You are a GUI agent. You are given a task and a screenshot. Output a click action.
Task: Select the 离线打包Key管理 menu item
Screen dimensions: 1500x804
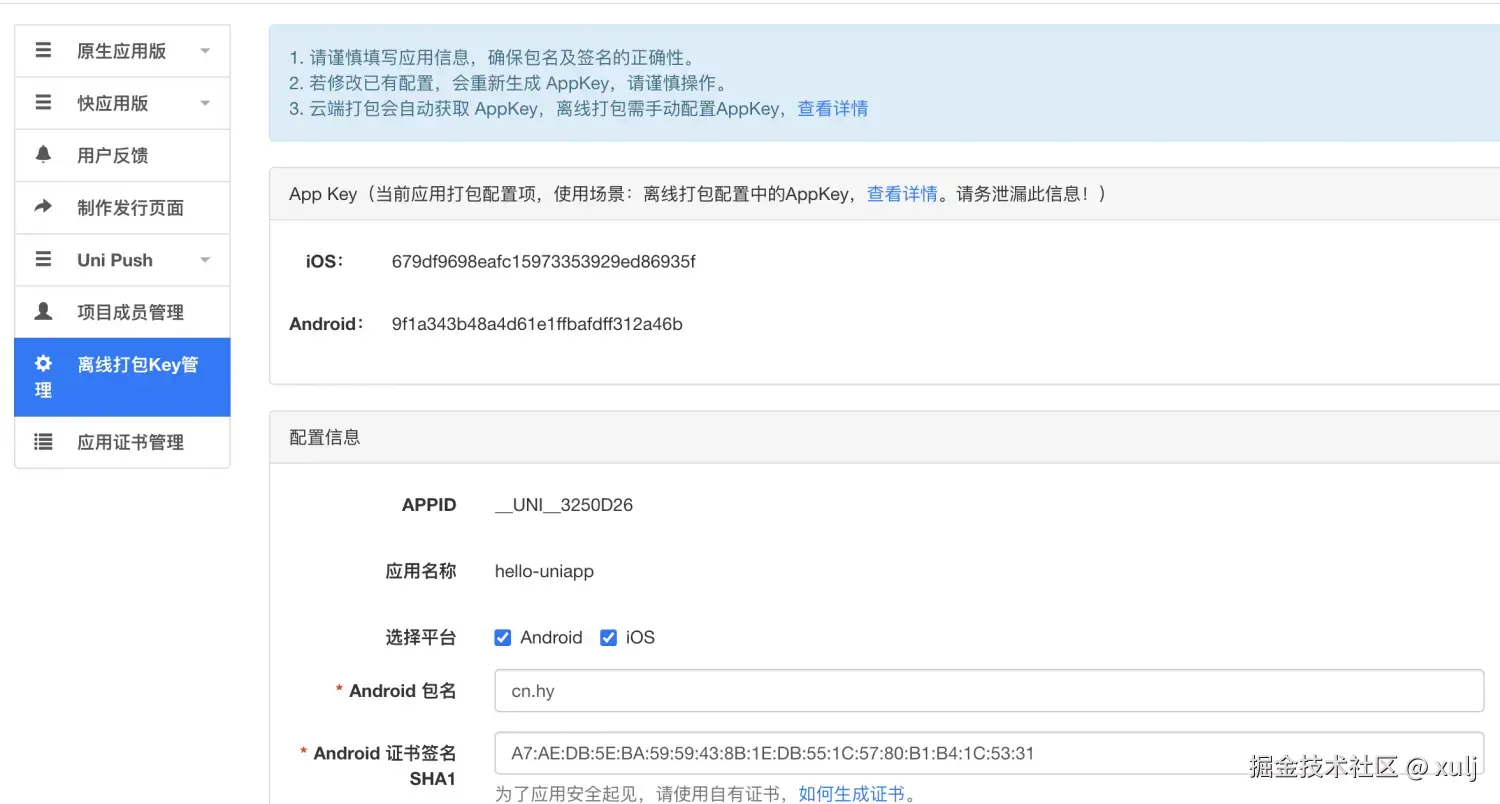click(x=122, y=377)
